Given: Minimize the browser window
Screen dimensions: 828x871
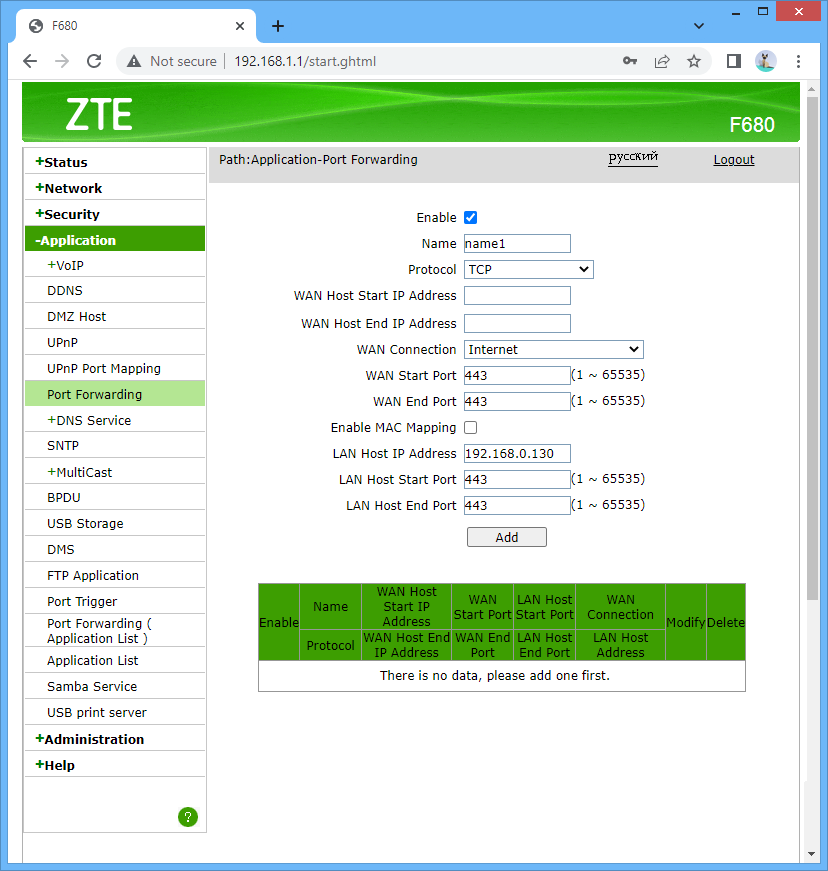Looking at the screenshot, I should 736,12.
